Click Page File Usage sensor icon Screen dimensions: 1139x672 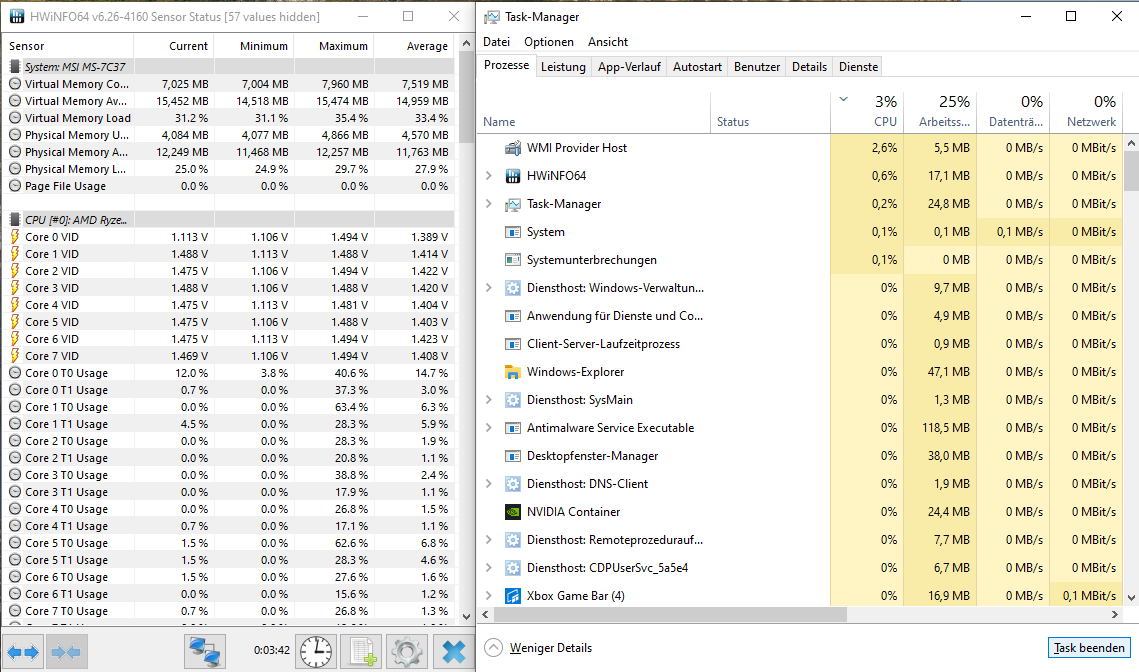[15, 186]
